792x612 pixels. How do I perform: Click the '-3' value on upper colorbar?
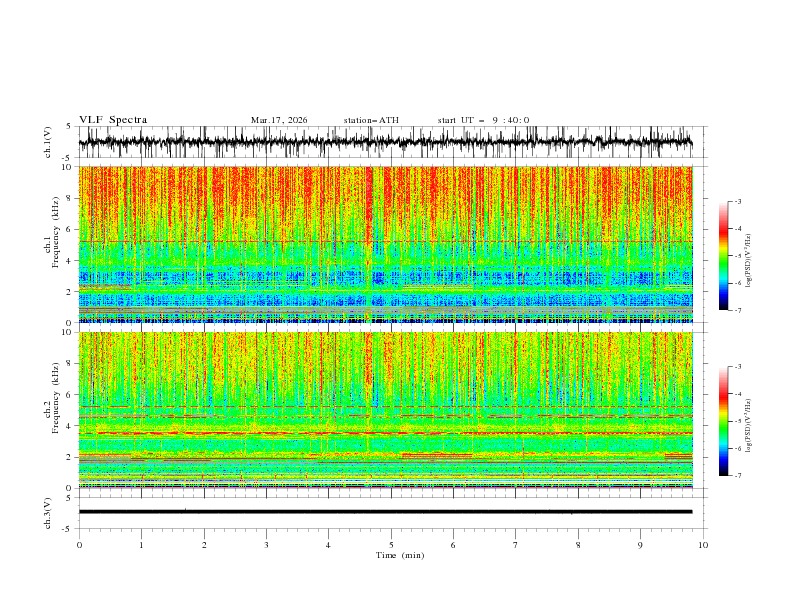(x=737, y=201)
